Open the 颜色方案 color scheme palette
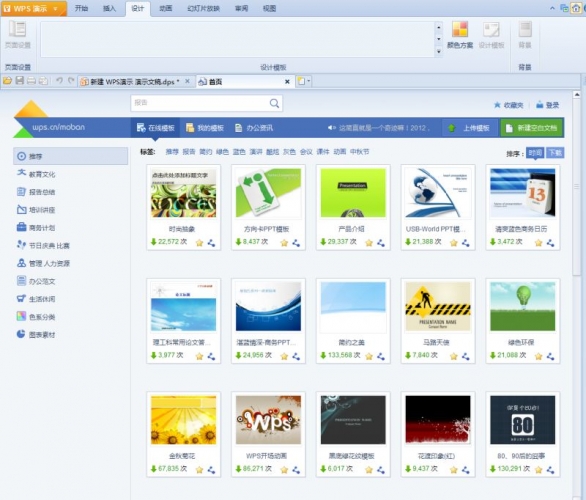Image resolution: width=586 pixels, height=500 pixels. point(460,35)
